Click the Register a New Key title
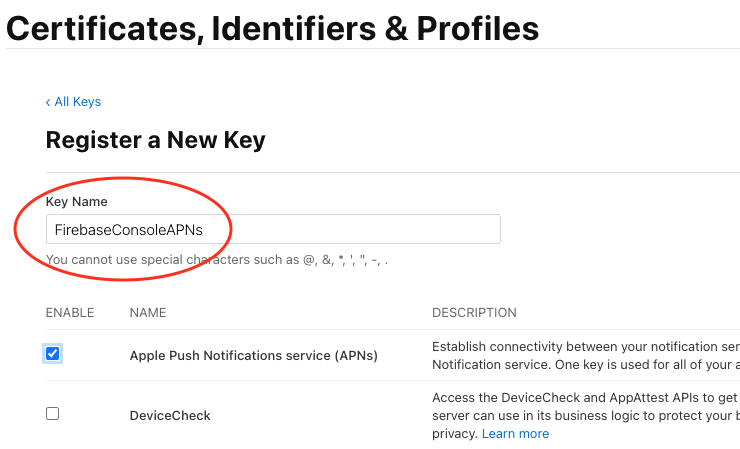This screenshot has width=740, height=449. 155,140
